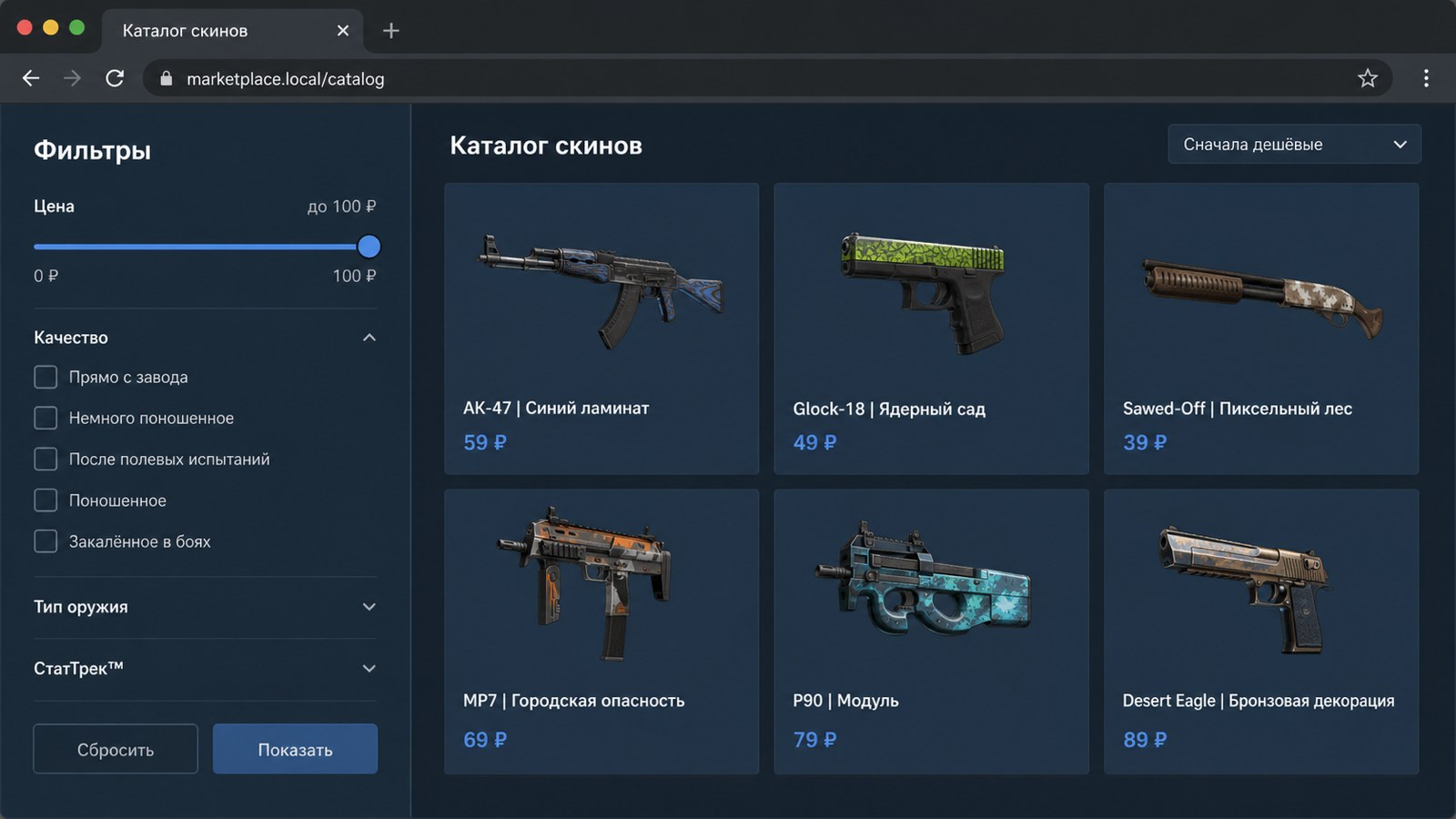
Task: Check the Немного поношенное checkbox
Action: tap(45, 418)
